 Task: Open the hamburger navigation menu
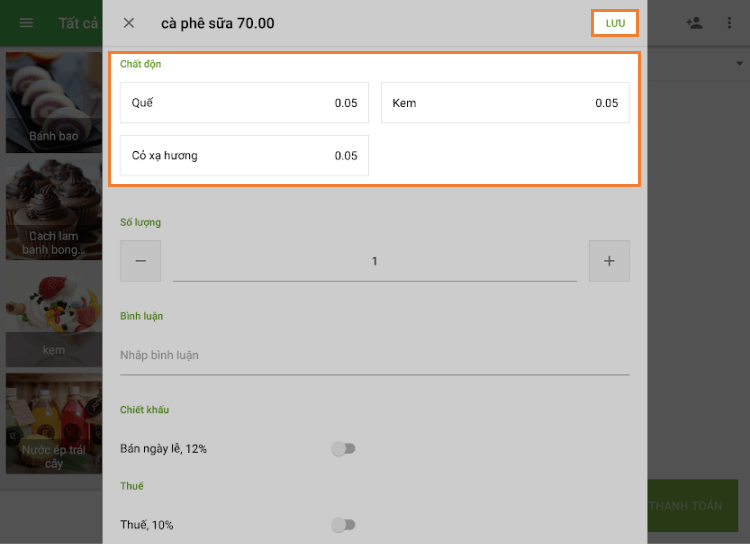click(27, 23)
